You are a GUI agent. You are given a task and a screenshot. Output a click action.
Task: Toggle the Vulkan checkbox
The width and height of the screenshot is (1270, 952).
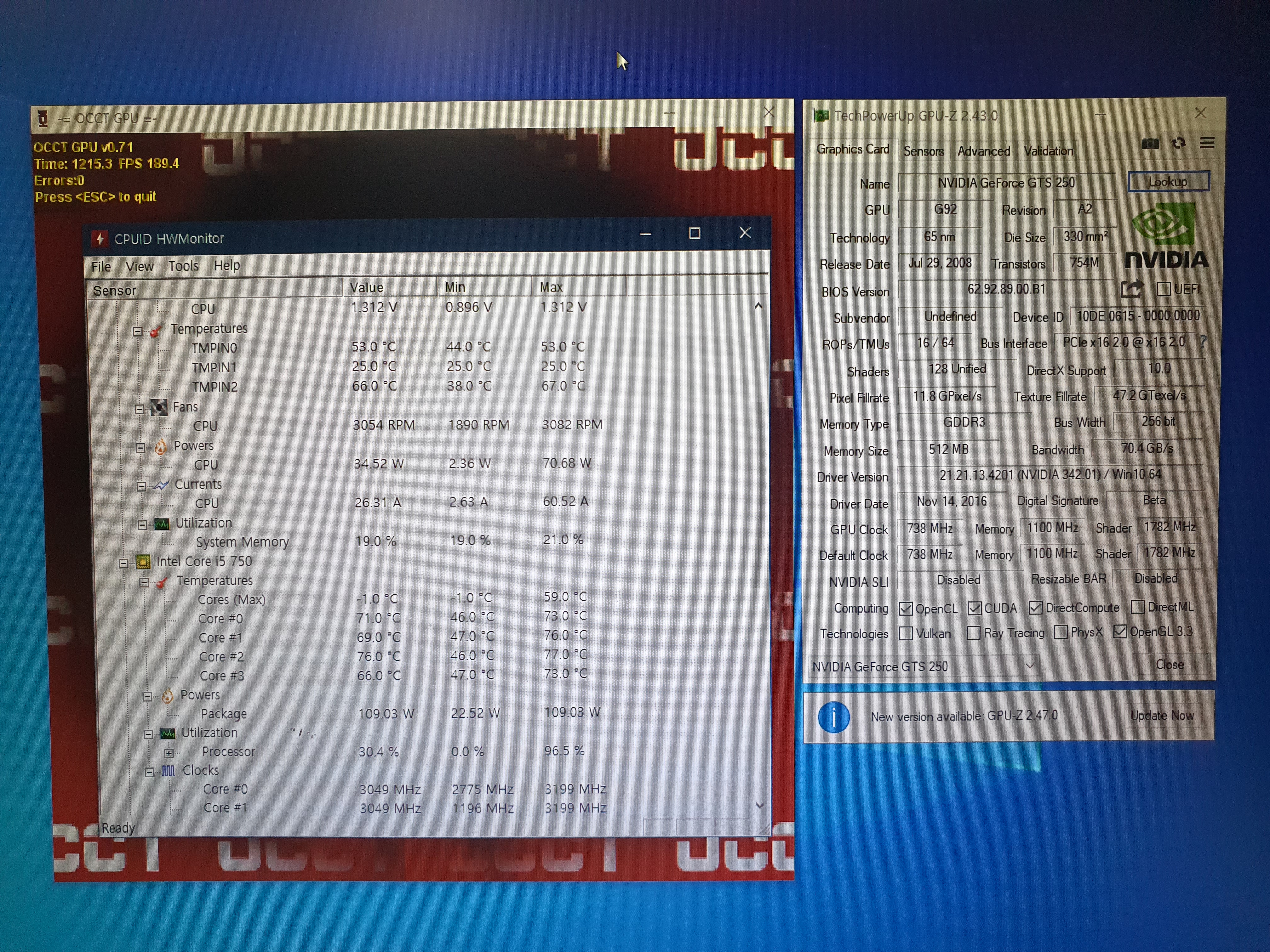pos(906,633)
